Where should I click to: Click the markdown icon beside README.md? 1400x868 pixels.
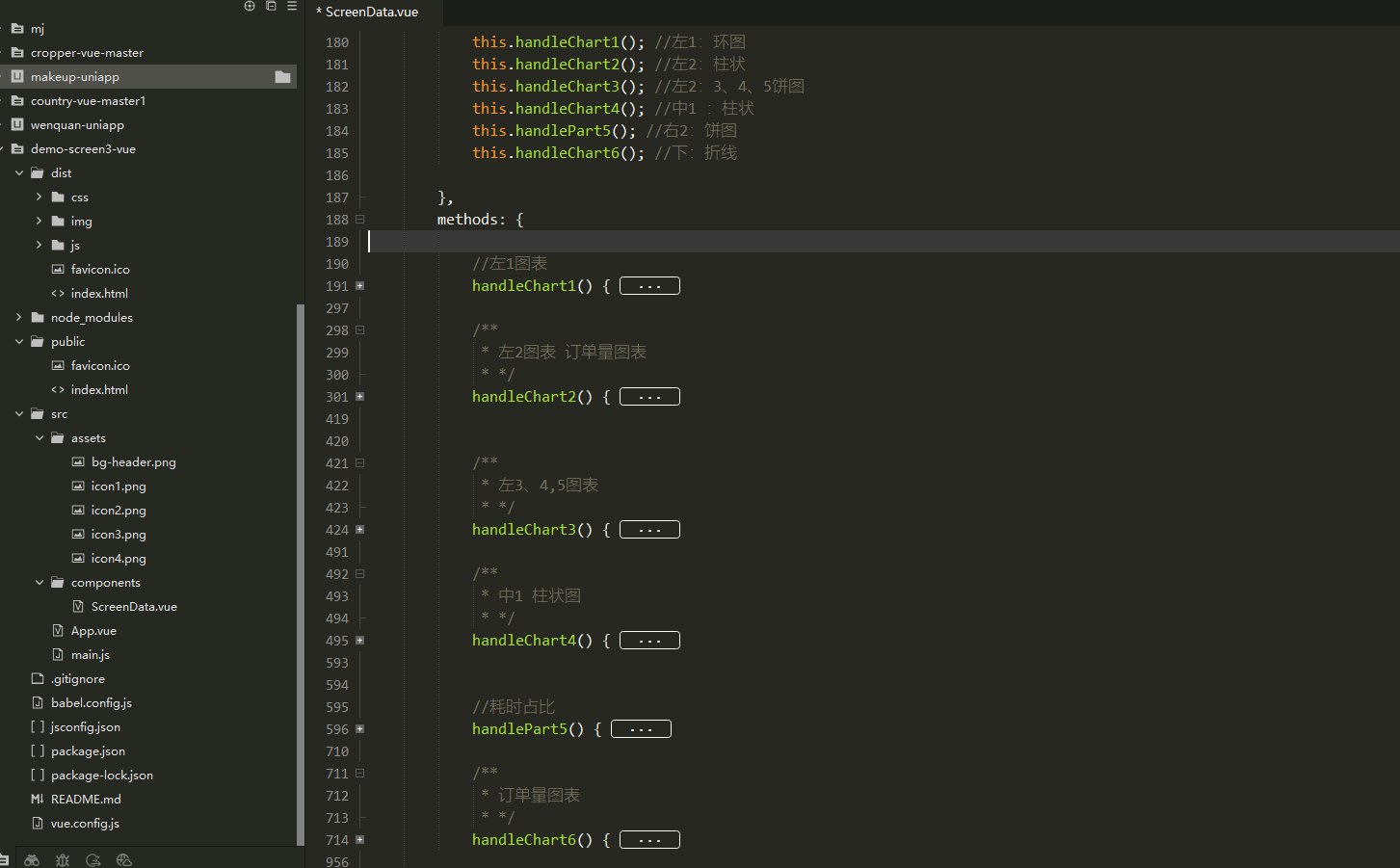click(38, 800)
